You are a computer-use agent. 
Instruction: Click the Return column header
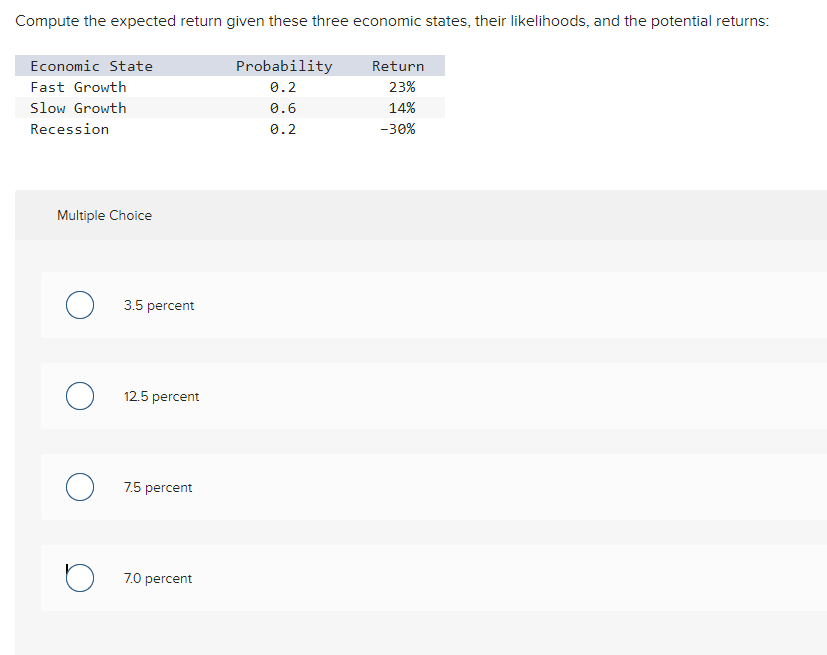point(397,65)
